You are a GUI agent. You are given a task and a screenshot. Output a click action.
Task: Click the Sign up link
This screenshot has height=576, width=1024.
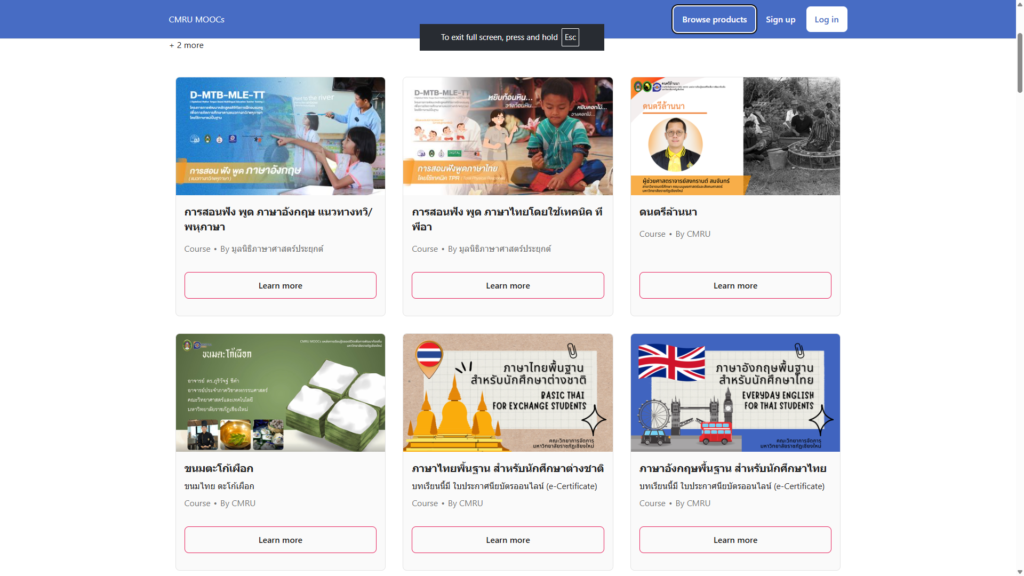tap(780, 20)
